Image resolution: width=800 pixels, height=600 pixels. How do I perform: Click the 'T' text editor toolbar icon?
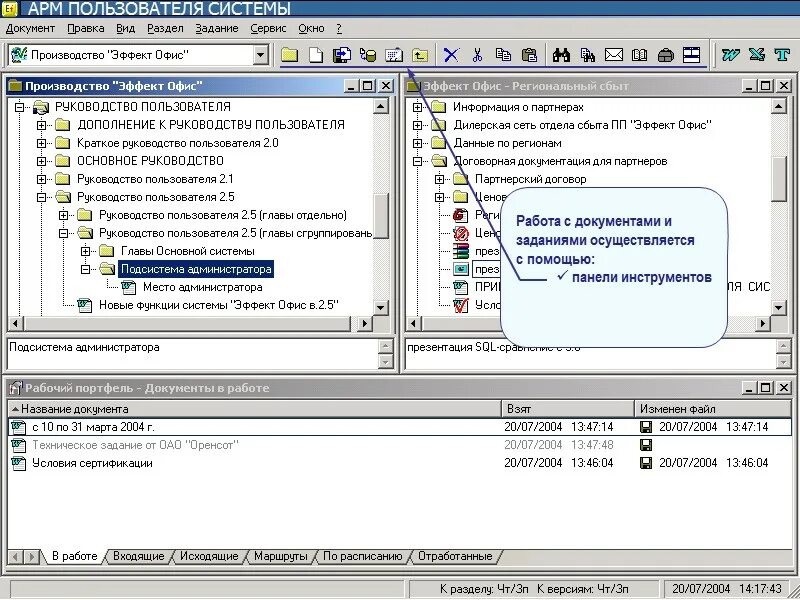point(782,55)
